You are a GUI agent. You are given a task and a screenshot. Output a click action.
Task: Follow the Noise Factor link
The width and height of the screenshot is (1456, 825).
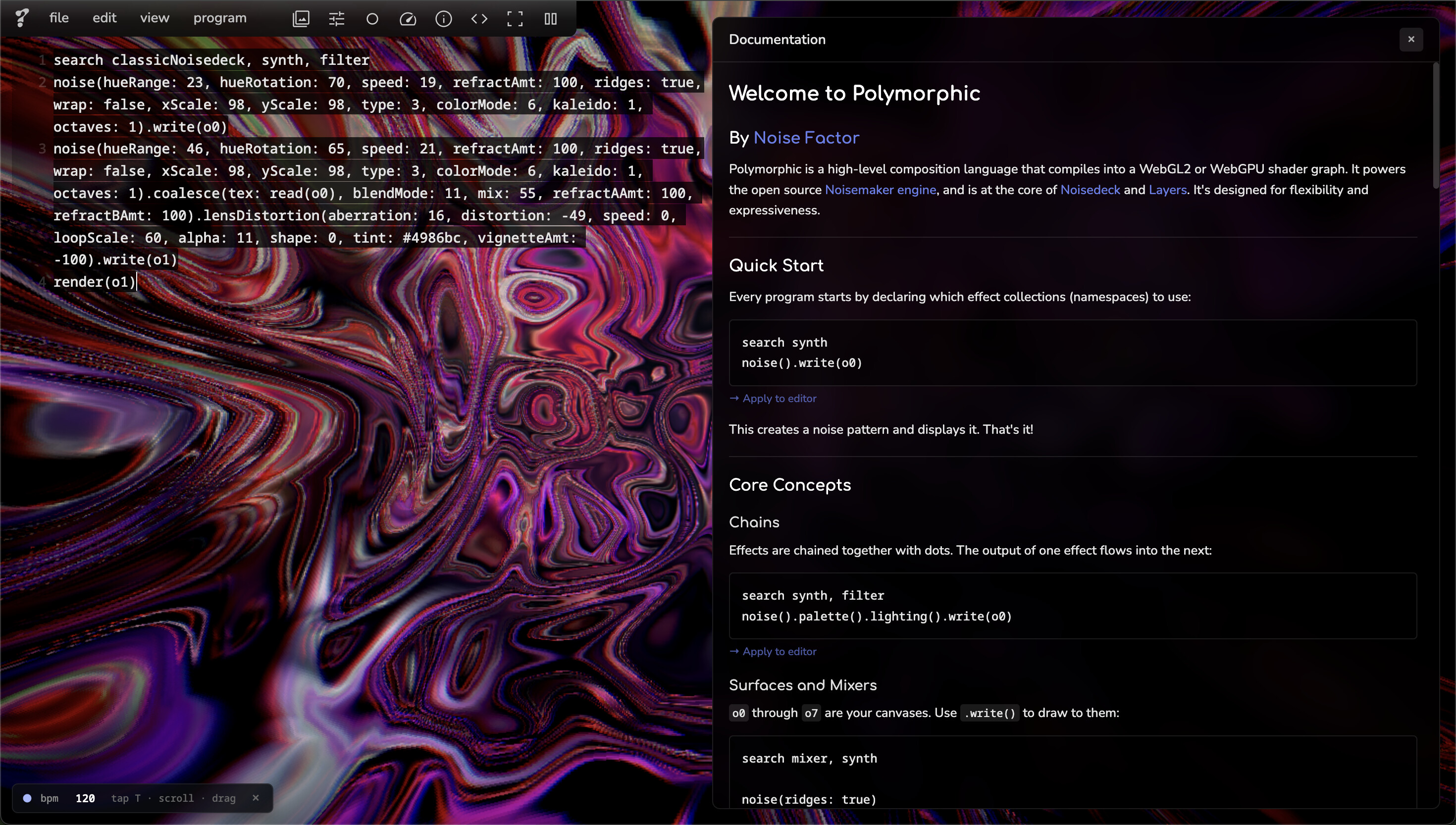point(806,138)
